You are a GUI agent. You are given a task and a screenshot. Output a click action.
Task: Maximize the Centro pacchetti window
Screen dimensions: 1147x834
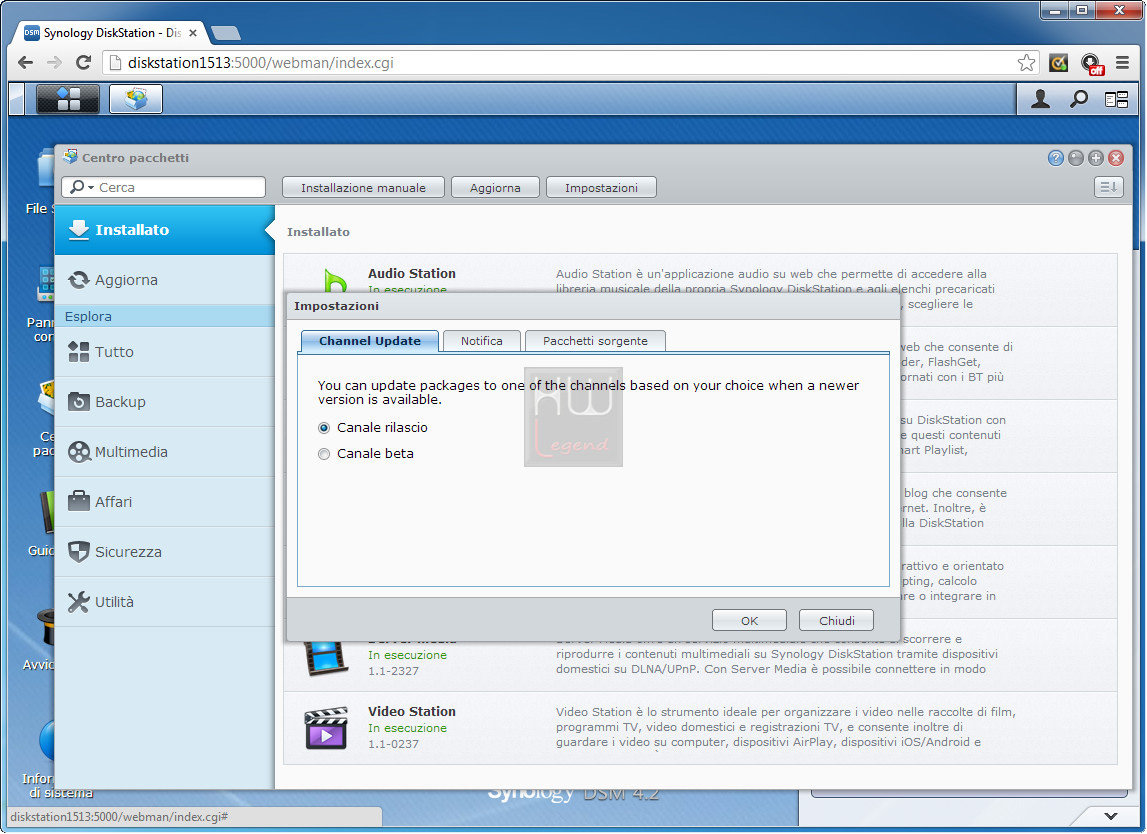1096,158
